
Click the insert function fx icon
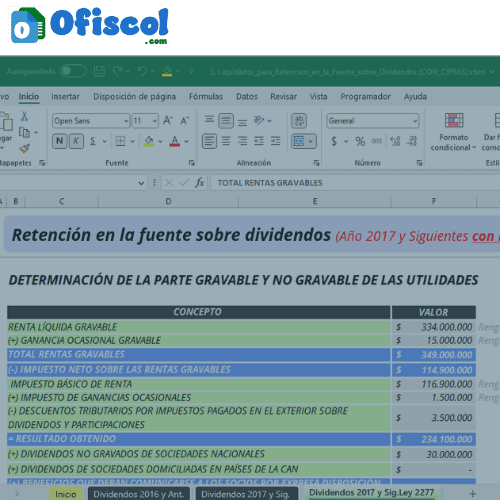pyautogui.click(x=199, y=183)
